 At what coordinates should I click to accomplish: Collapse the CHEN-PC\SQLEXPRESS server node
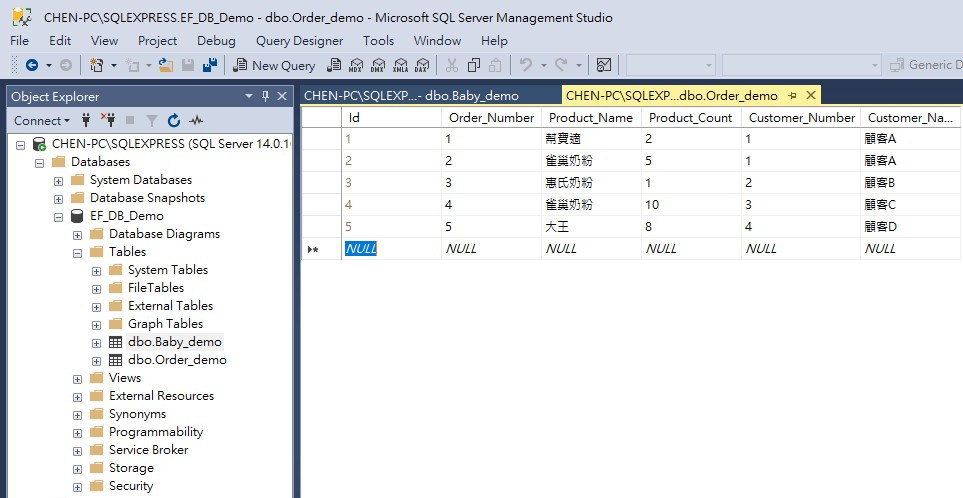click(20, 145)
